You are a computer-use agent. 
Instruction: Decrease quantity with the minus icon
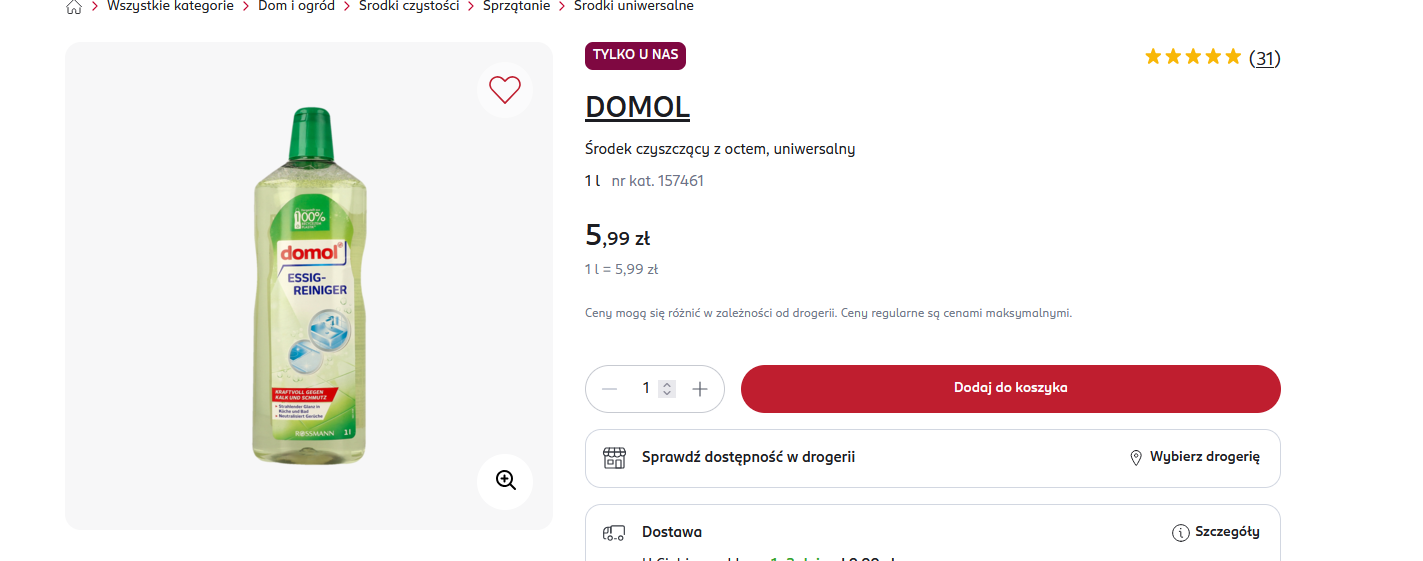[610, 389]
